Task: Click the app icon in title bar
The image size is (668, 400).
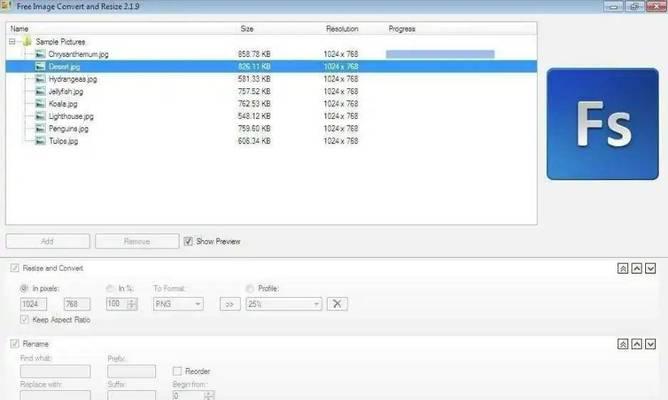Action: (x=6, y=6)
